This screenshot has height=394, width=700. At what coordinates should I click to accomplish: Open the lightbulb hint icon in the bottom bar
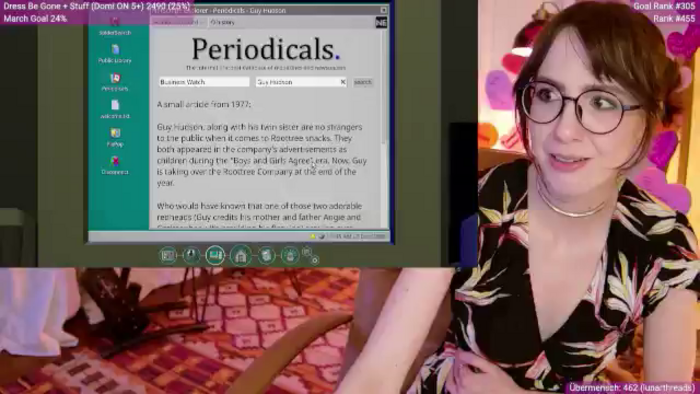pyautogui.click(x=290, y=255)
